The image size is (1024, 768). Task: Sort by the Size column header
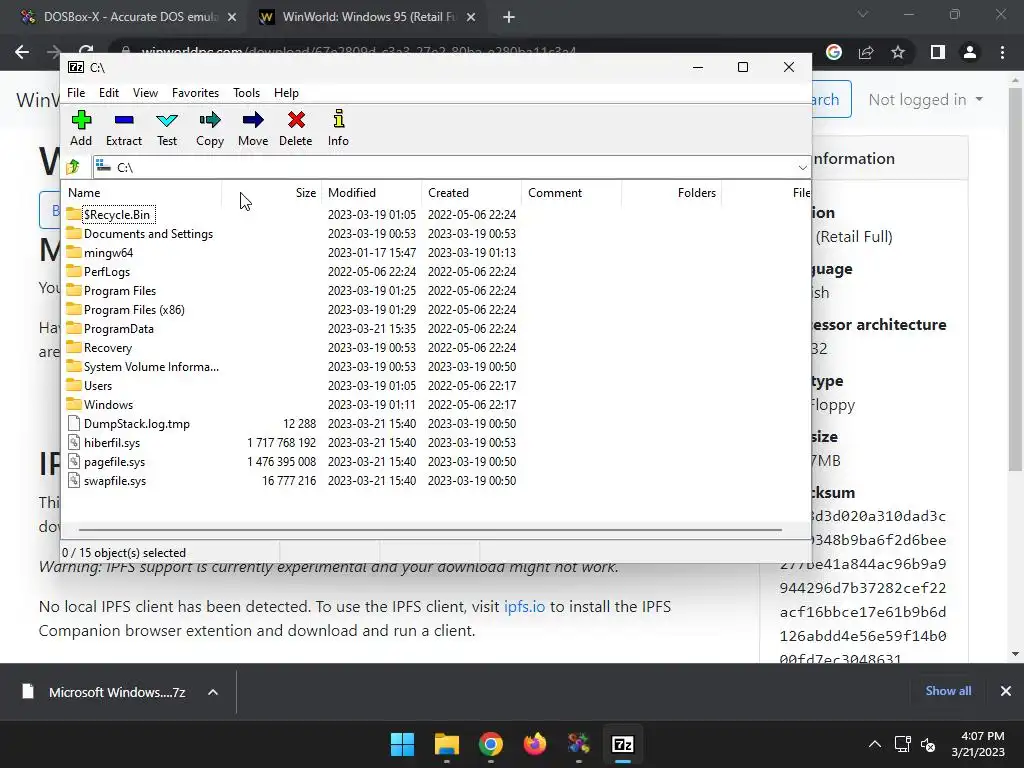[272, 193]
